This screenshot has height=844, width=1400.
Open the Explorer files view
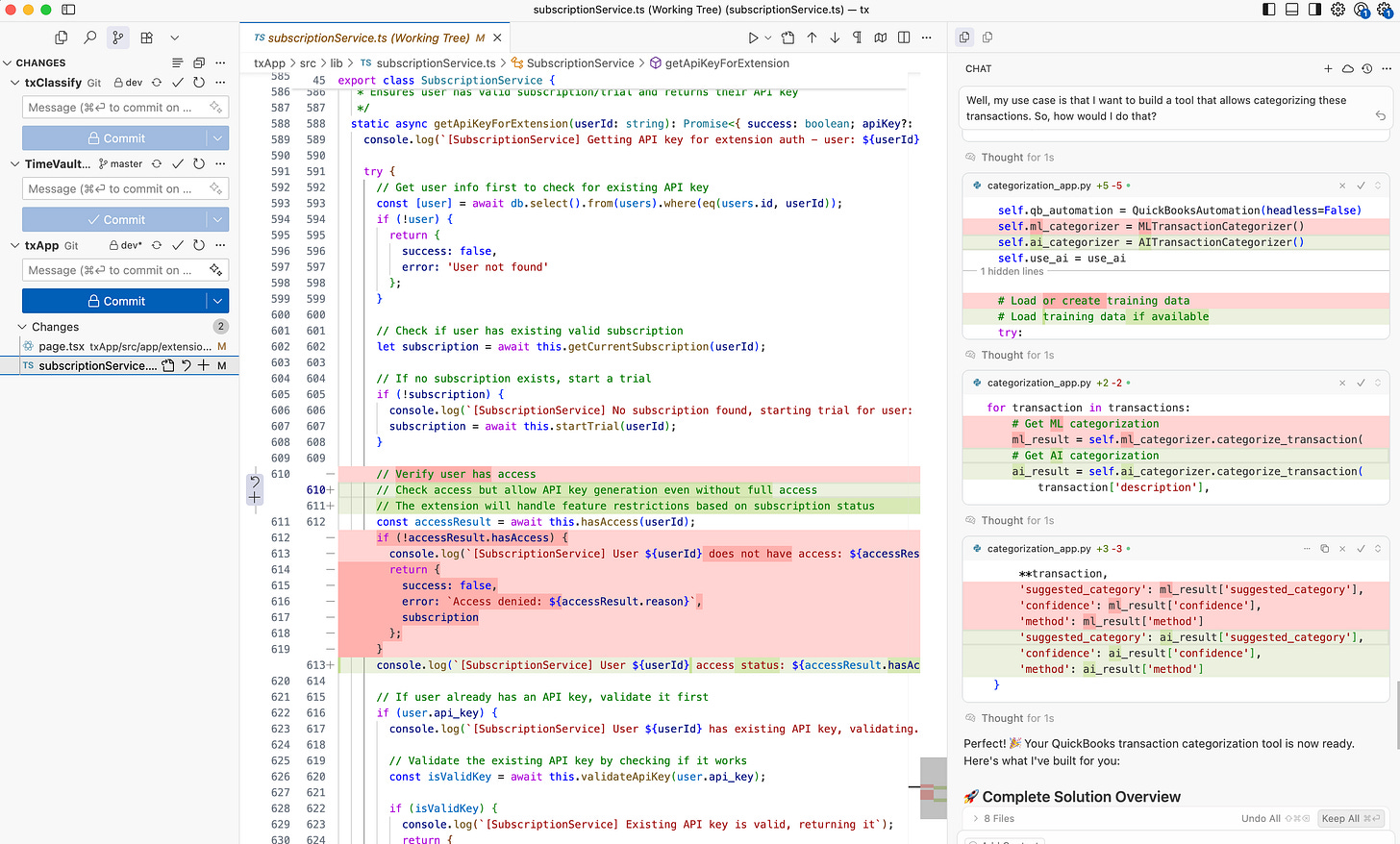point(61,37)
